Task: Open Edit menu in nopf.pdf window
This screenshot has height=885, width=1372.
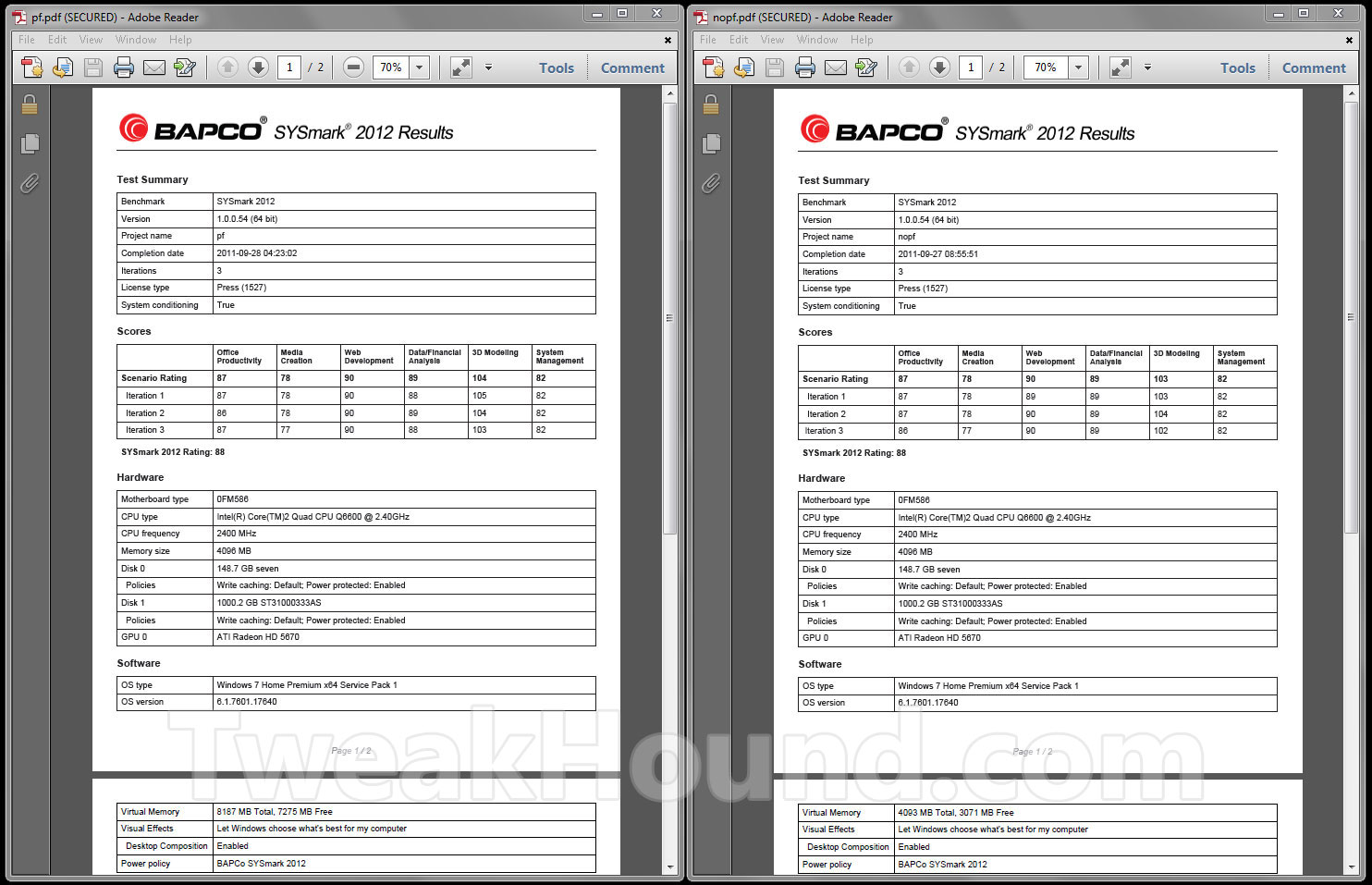Action: pyautogui.click(x=739, y=40)
